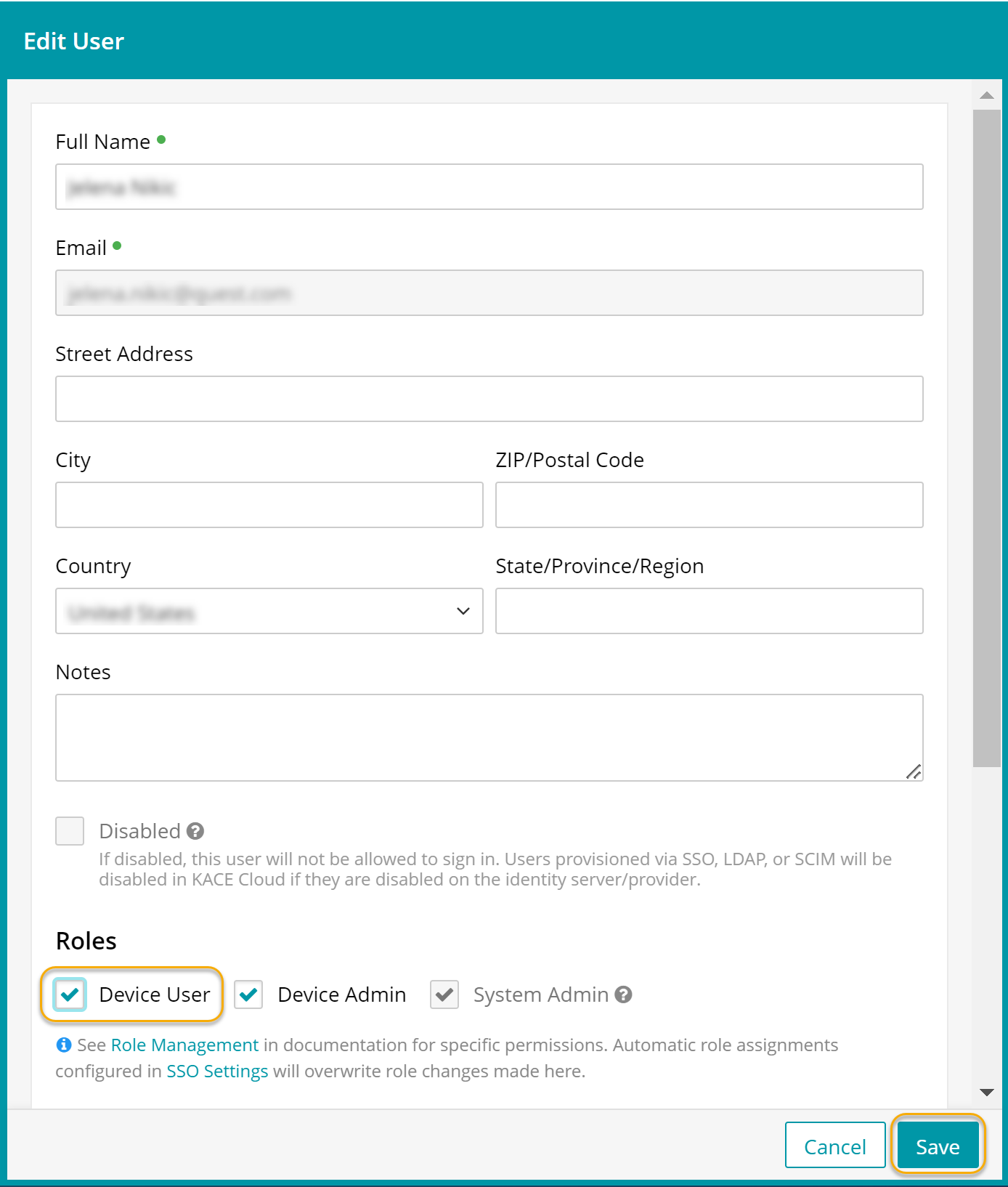Cancel editing the user
The height and width of the screenshot is (1187, 1008).
(834, 1146)
